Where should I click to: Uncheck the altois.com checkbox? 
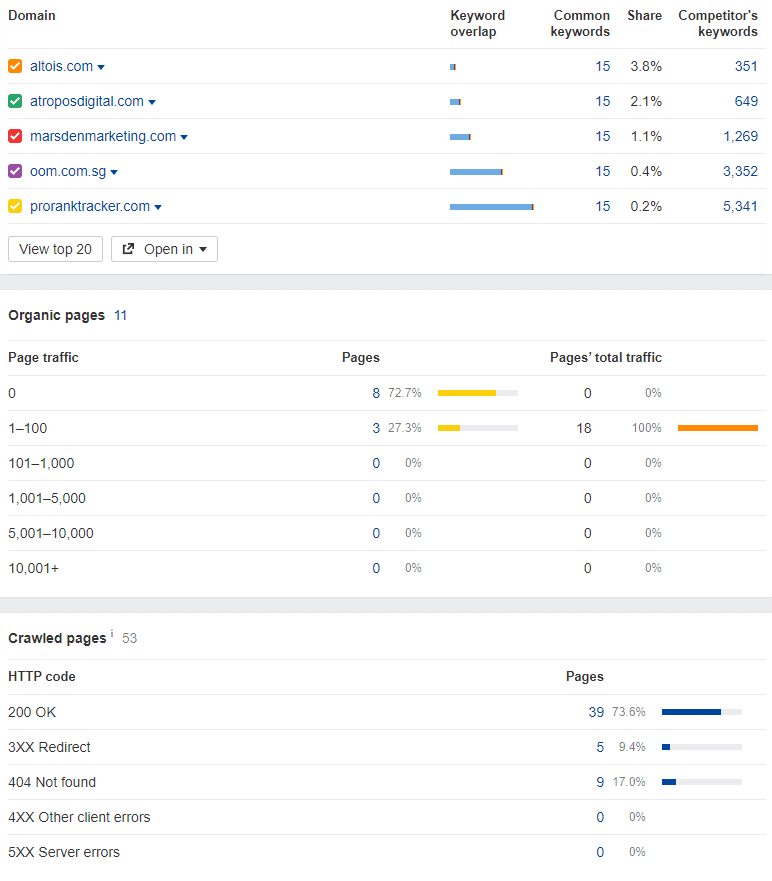point(15,66)
